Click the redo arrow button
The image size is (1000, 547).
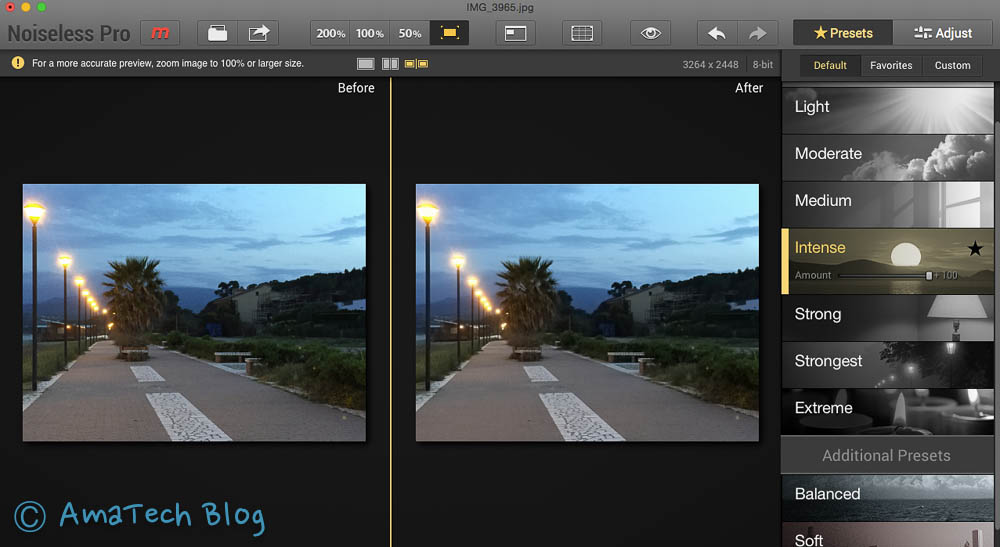click(x=757, y=33)
